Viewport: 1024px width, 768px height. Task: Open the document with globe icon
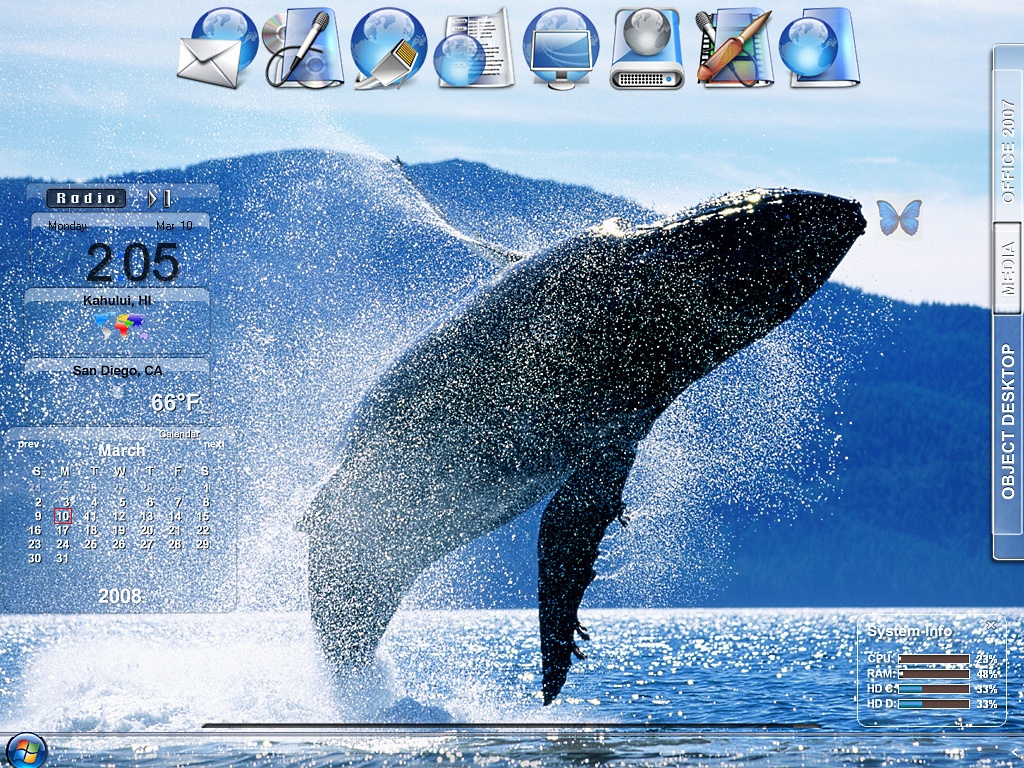tap(474, 48)
